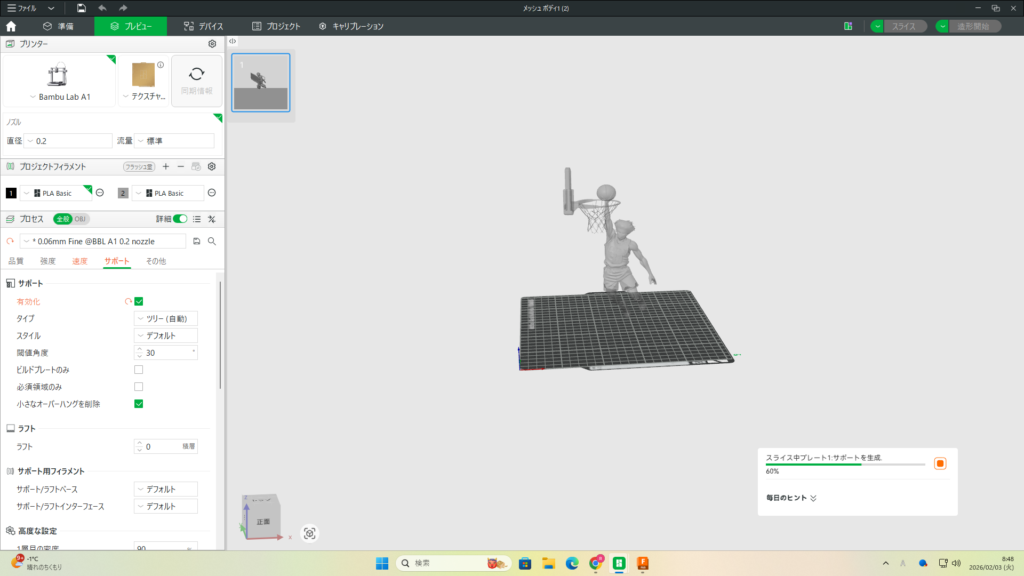
Task: Click the Home icon in top bar
Action: [11, 26]
